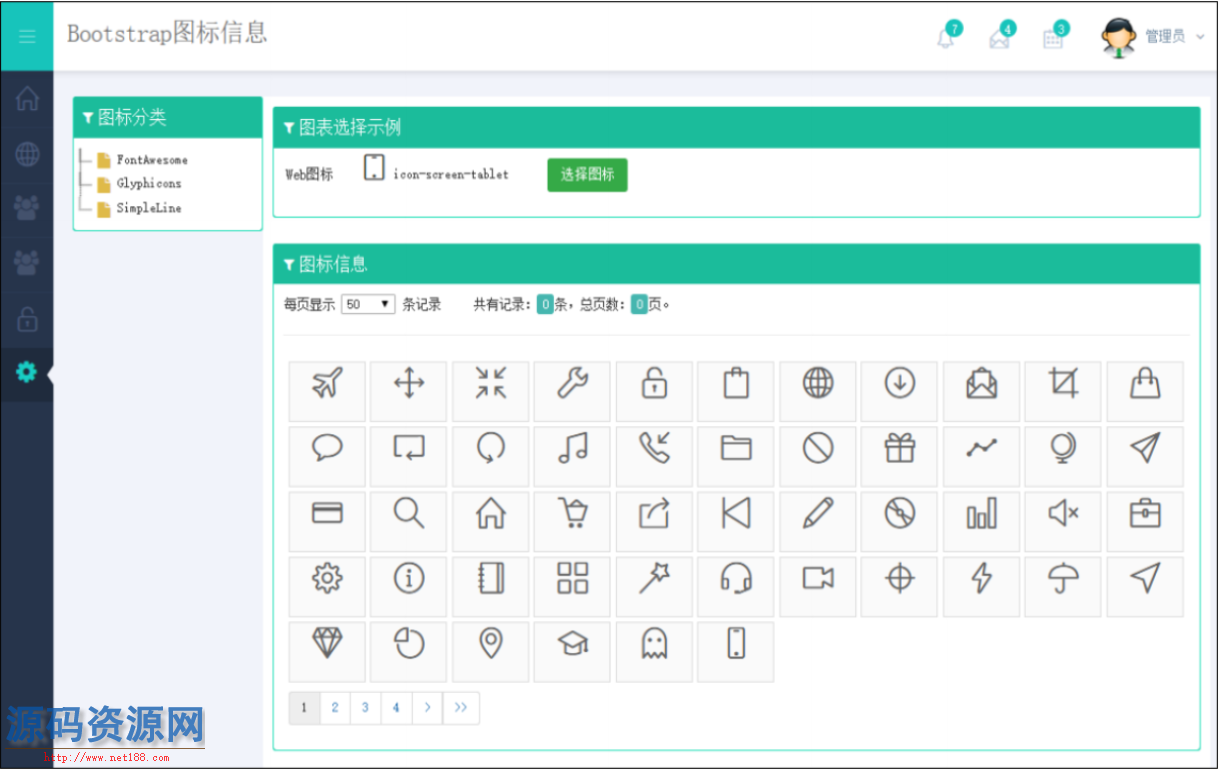Select the video camera icon tile
The width and height of the screenshot is (1220, 770).
818,586
